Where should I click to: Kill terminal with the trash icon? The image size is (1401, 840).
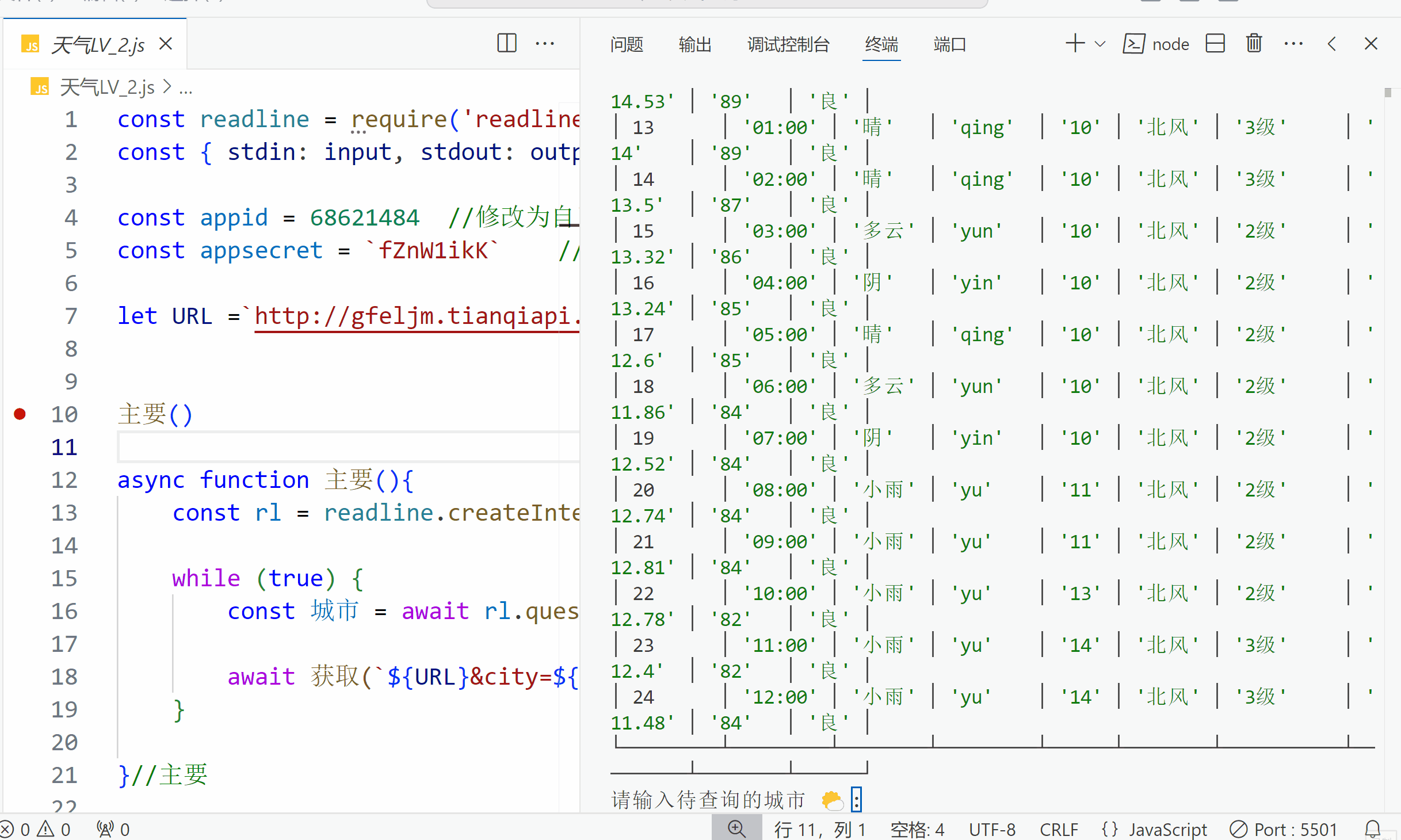[x=1254, y=44]
